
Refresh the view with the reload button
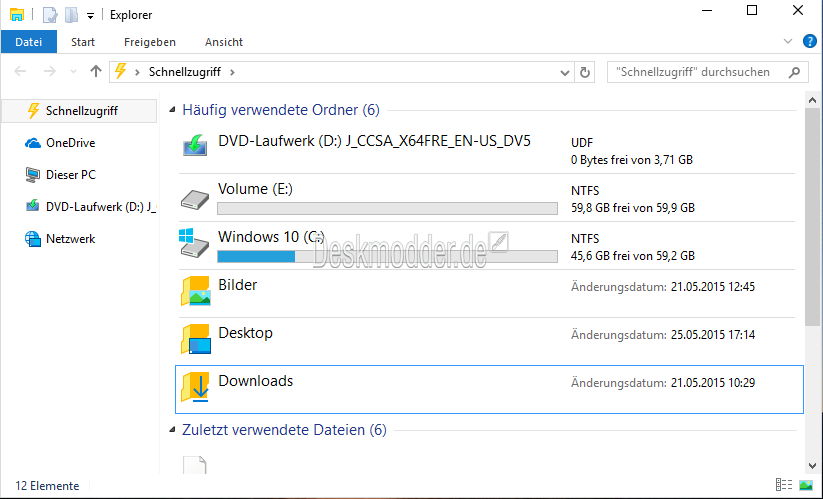(585, 72)
